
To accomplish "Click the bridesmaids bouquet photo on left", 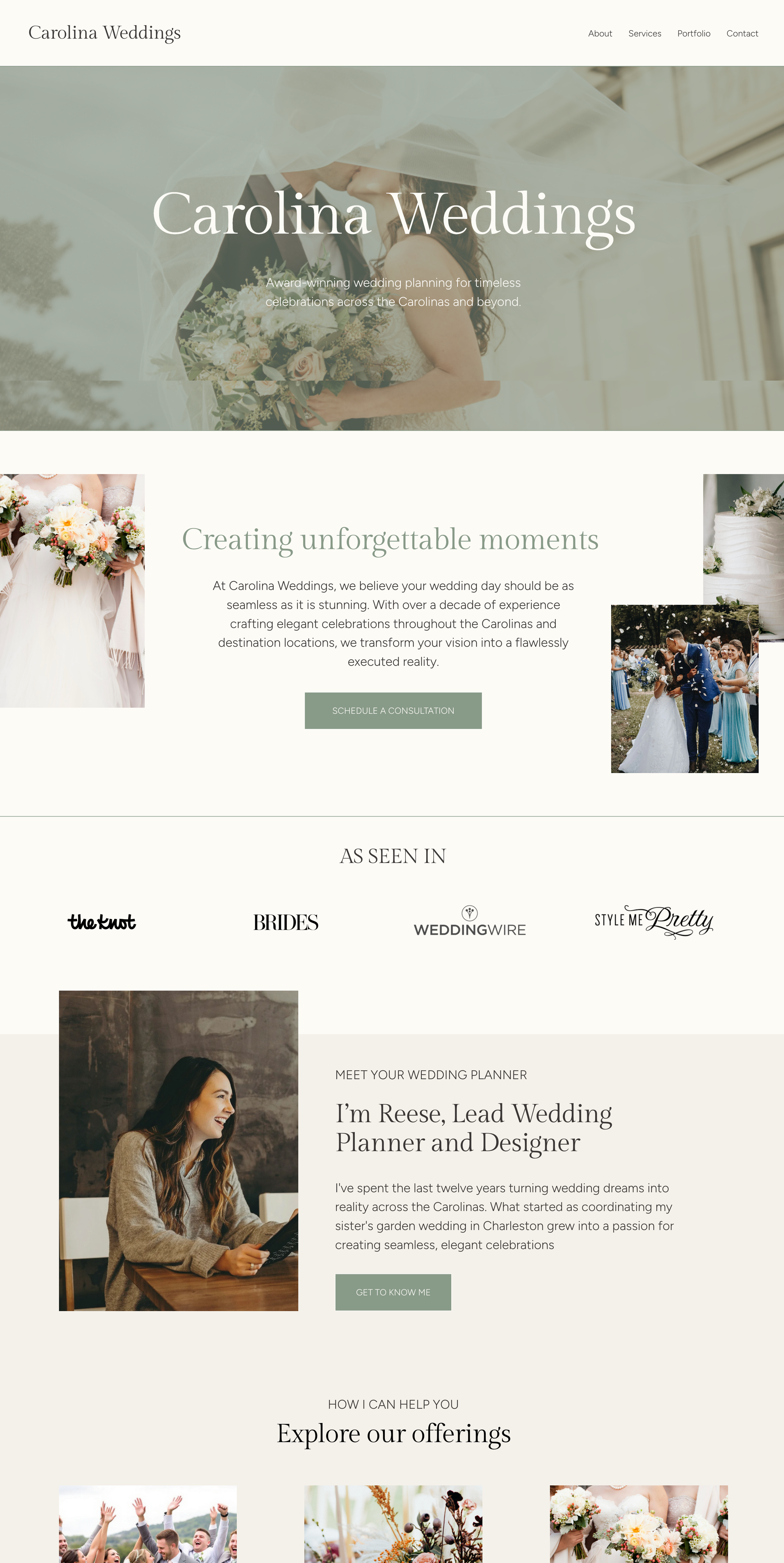I will pyautogui.click(x=72, y=590).
